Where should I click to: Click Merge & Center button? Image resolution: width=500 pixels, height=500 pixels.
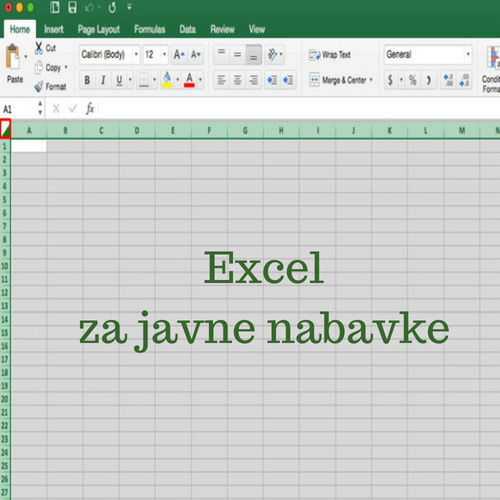tap(337, 80)
